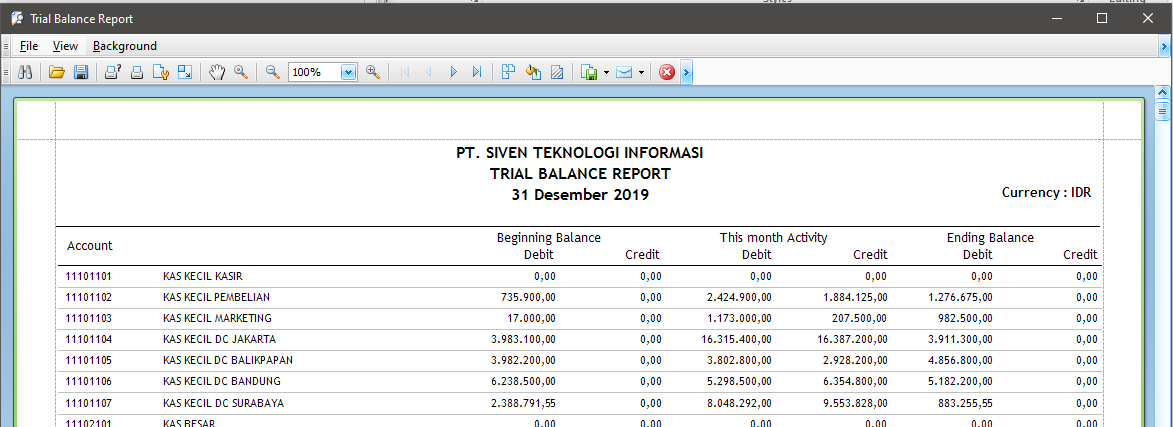The width and height of the screenshot is (1173, 427).
Task: Click account number 11101107
Action: point(89,403)
